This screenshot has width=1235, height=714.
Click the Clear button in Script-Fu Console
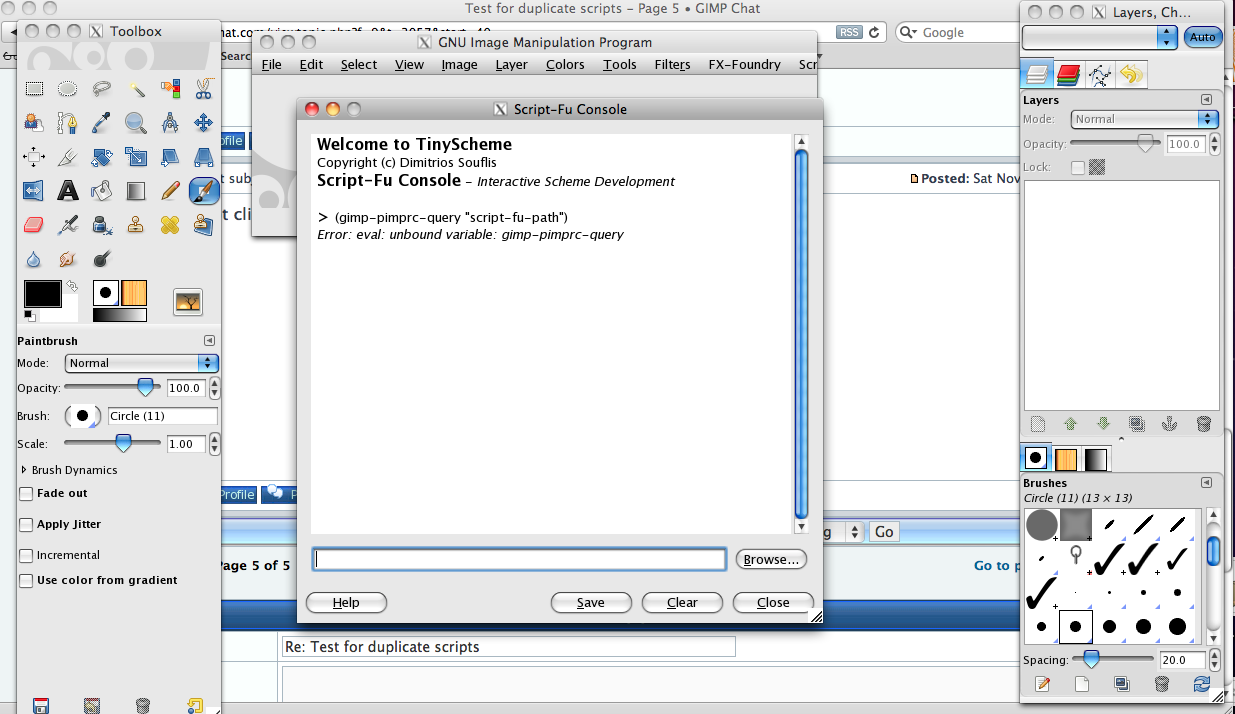click(x=682, y=602)
